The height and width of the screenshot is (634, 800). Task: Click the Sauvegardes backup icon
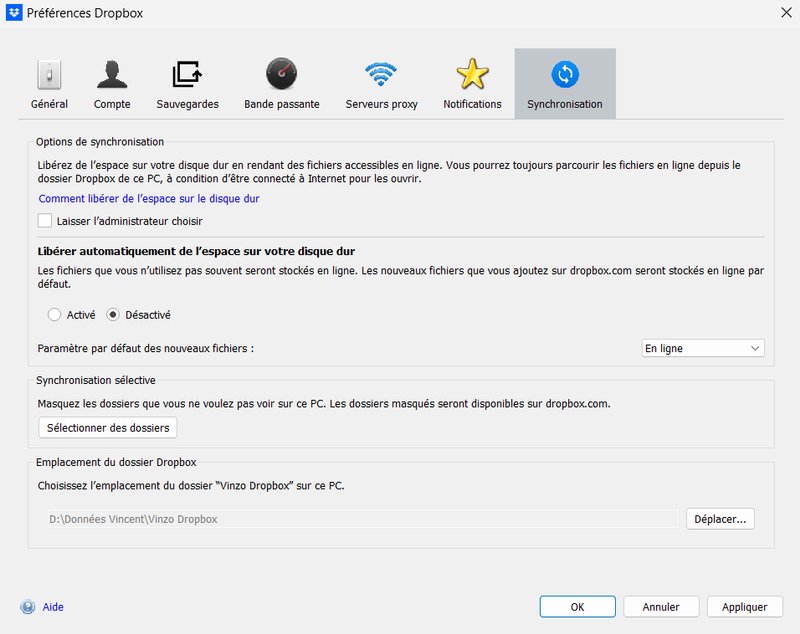[187, 74]
